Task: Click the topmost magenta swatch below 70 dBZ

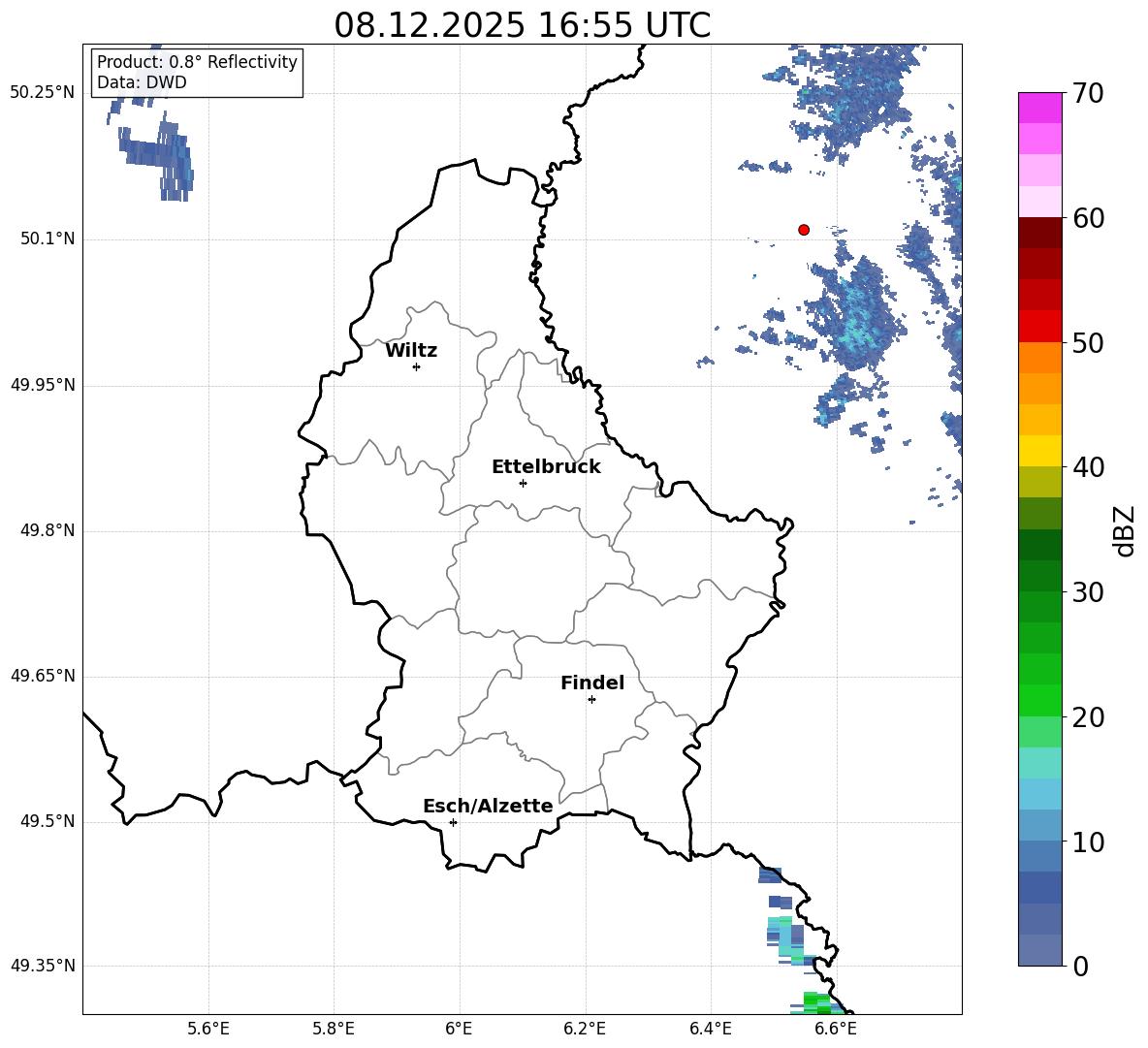Action: coord(1039,109)
